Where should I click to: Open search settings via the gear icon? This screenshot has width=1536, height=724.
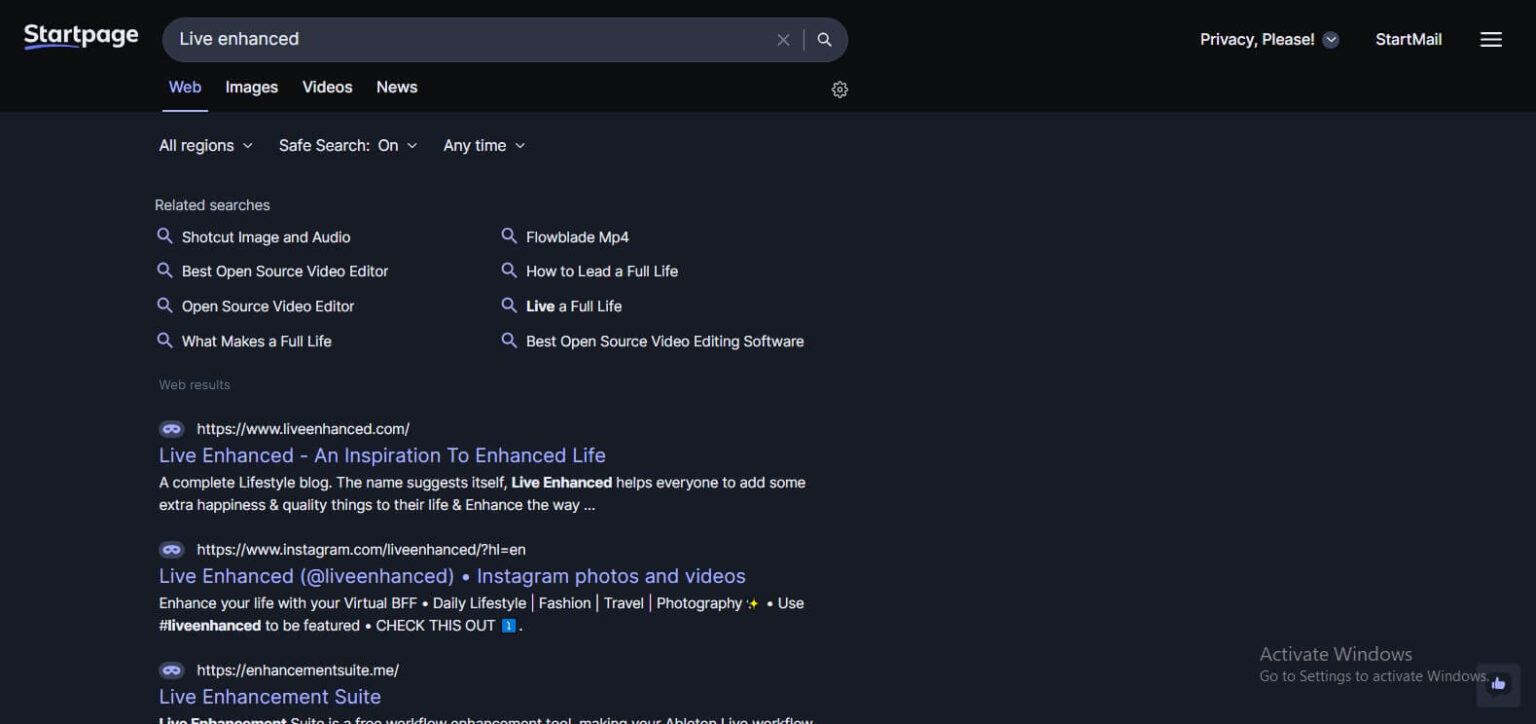(x=839, y=89)
